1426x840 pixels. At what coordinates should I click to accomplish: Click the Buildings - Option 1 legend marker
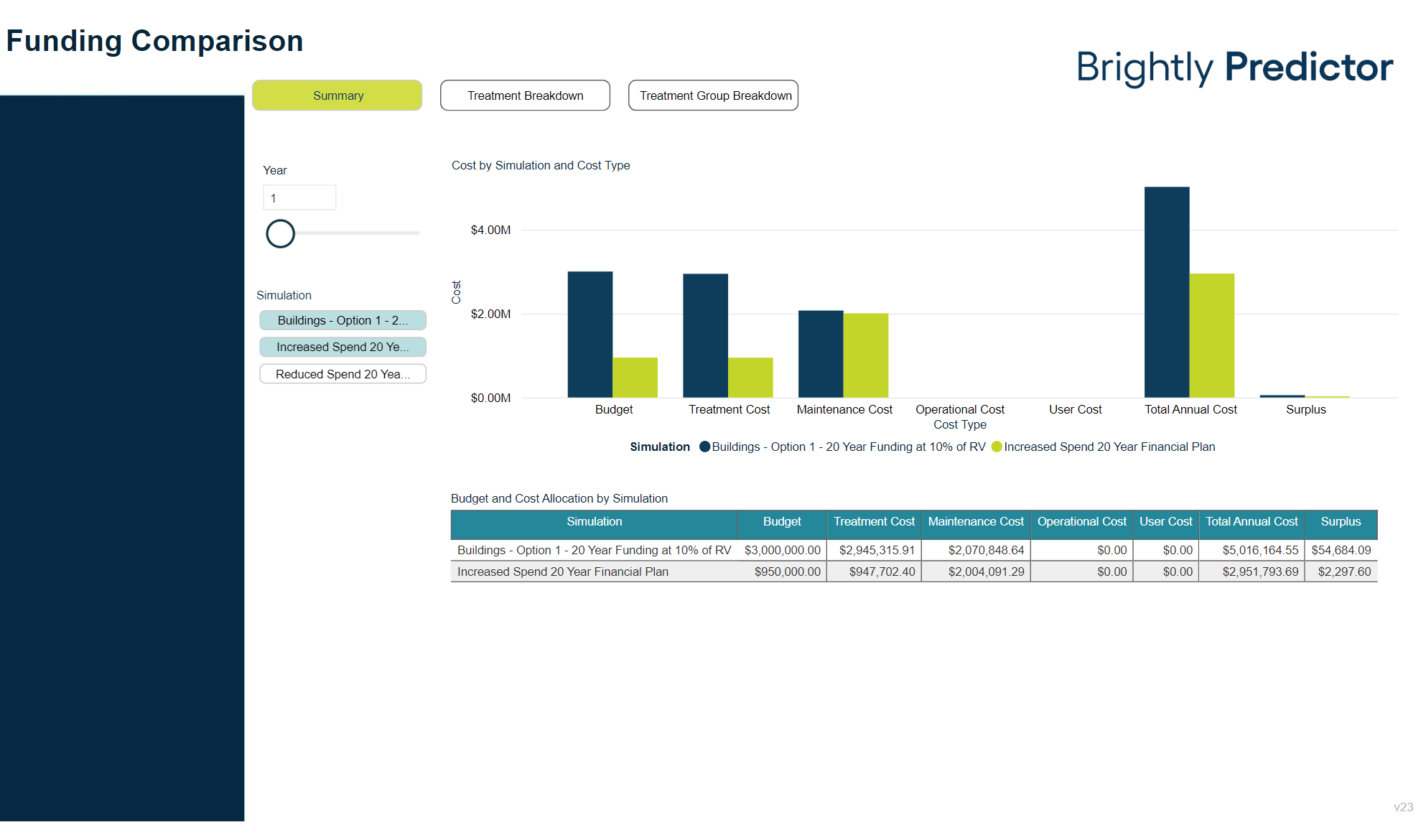(704, 447)
